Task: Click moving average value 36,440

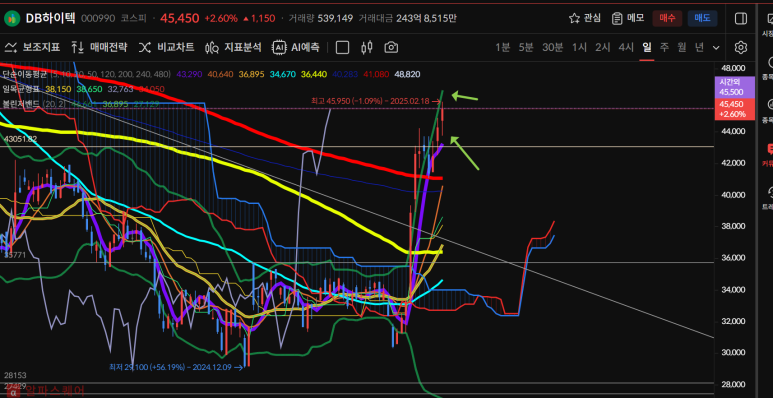Action: tap(314, 74)
